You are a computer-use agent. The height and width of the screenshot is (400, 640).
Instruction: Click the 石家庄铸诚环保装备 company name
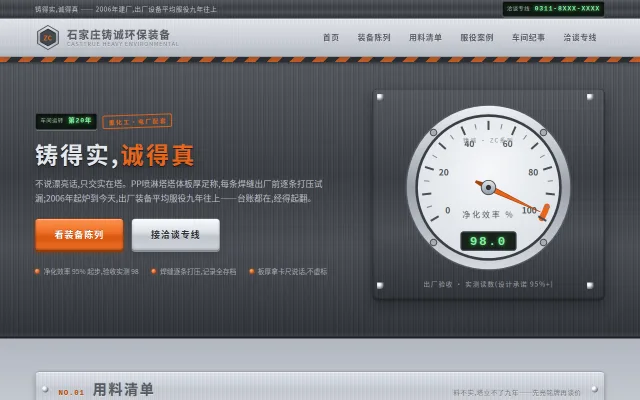click(x=118, y=34)
